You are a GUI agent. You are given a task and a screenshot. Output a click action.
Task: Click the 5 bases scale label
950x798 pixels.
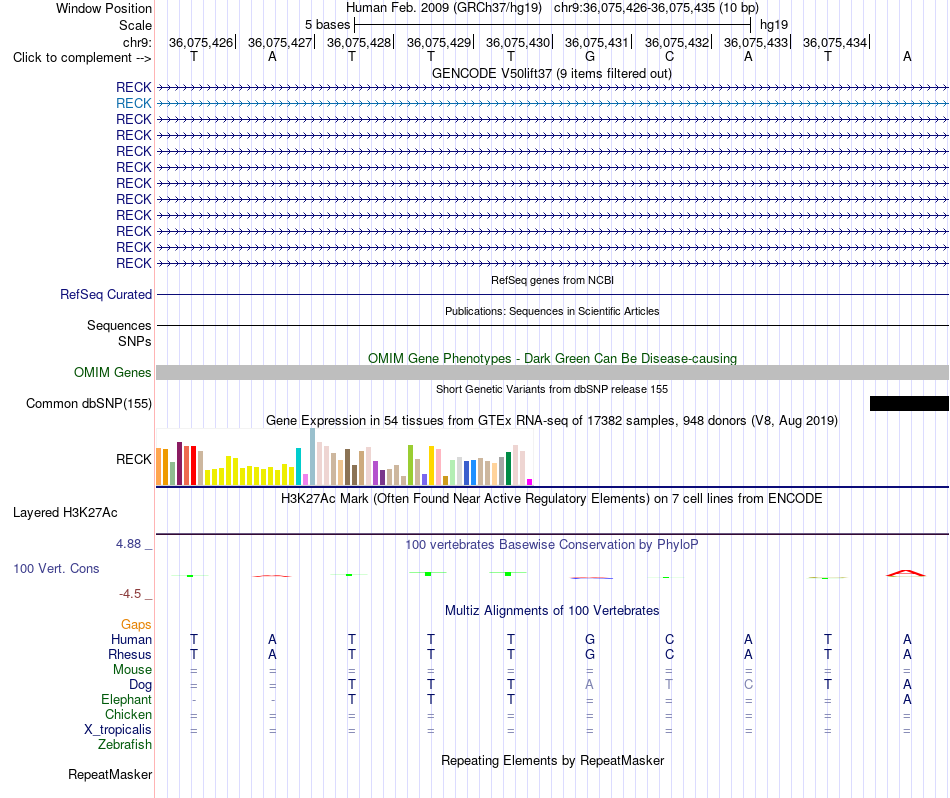click(x=327, y=25)
